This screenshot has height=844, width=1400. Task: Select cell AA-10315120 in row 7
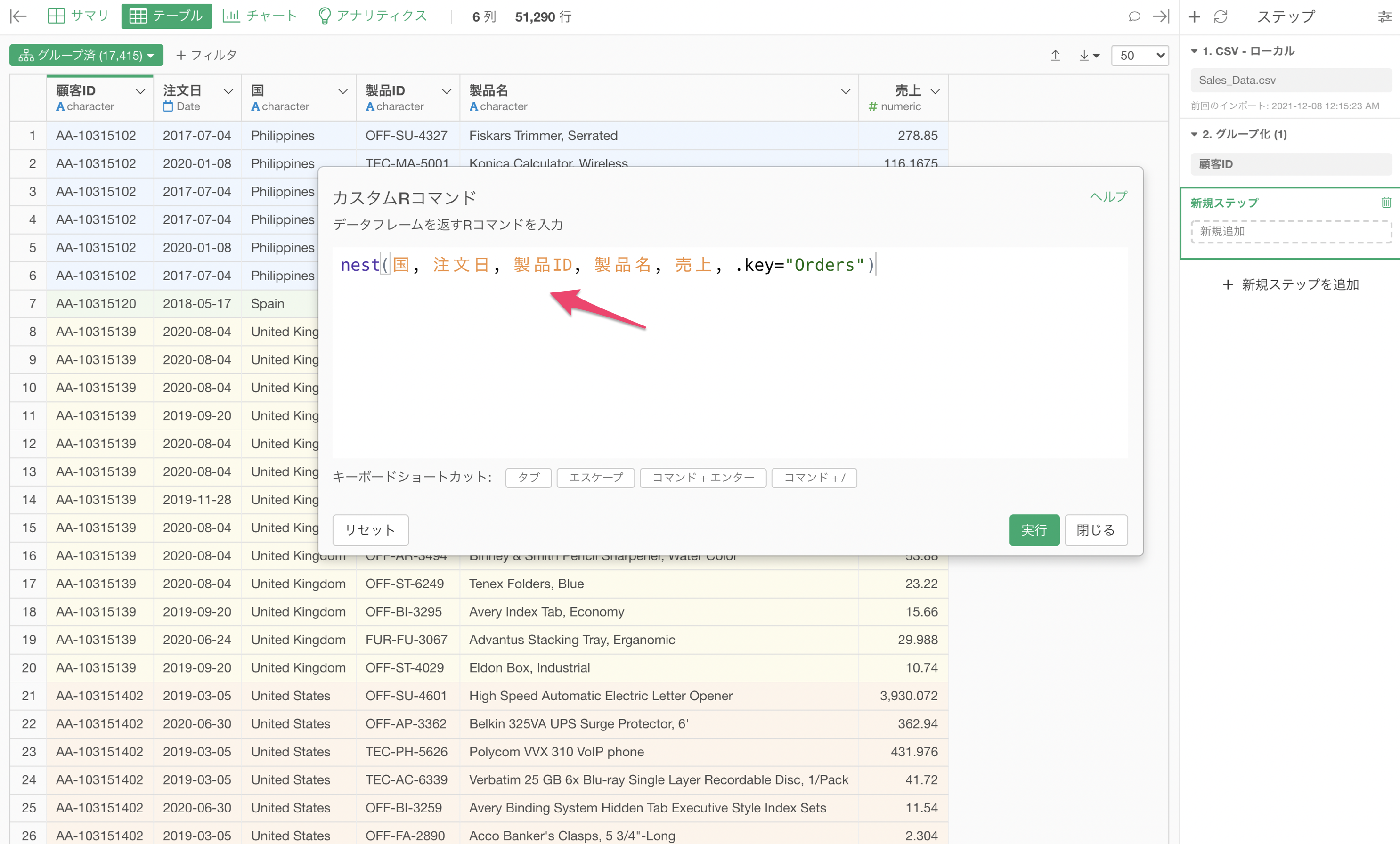pyautogui.click(x=100, y=304)
